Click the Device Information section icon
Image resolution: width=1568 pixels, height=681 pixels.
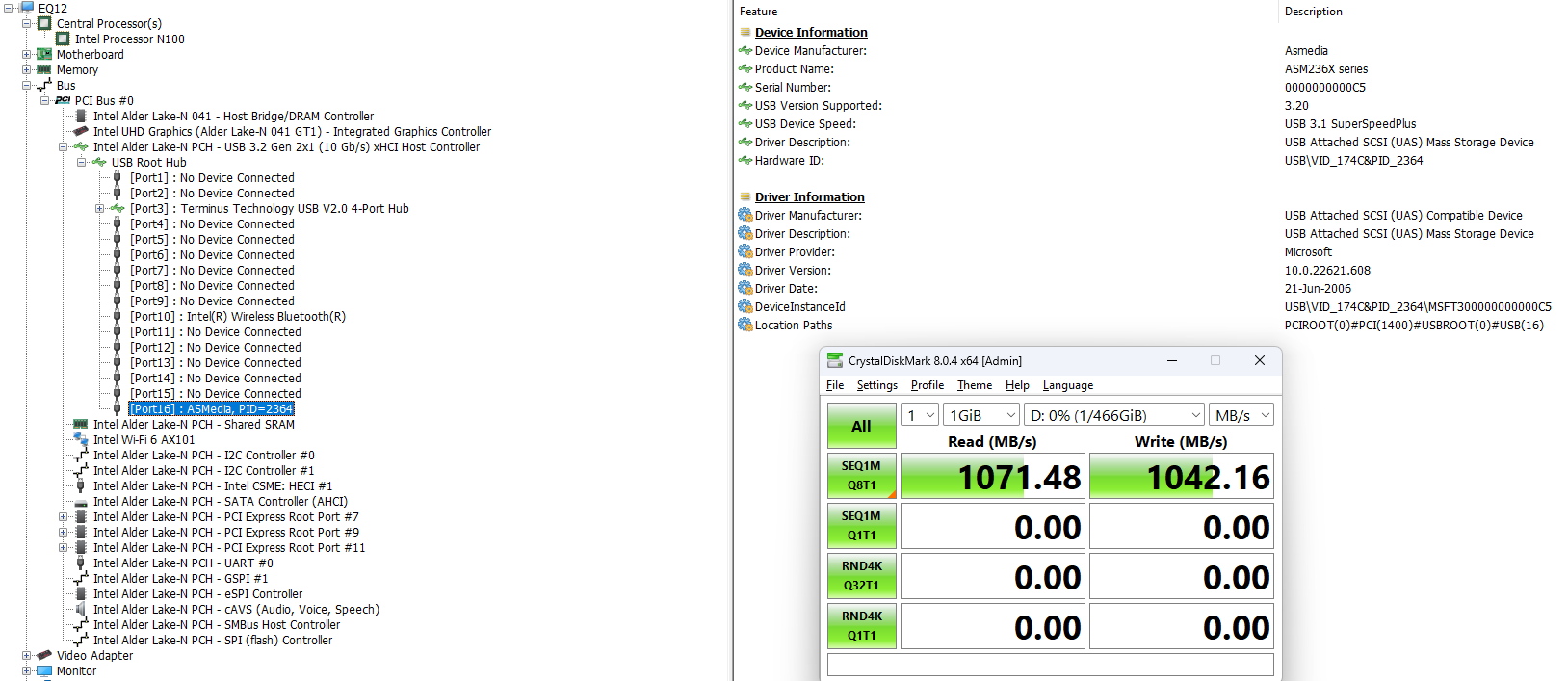pos(745,32)
